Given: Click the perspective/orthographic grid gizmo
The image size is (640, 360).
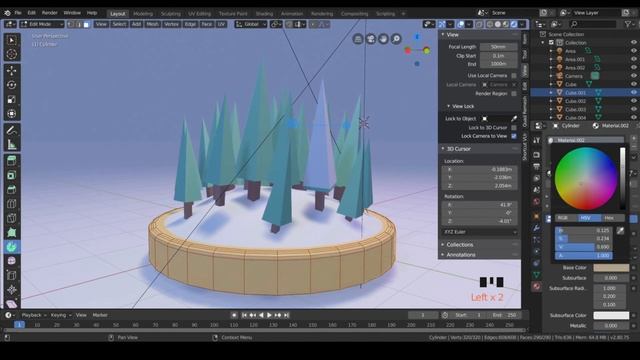Looking at the screenshot, I should point(358,39).
